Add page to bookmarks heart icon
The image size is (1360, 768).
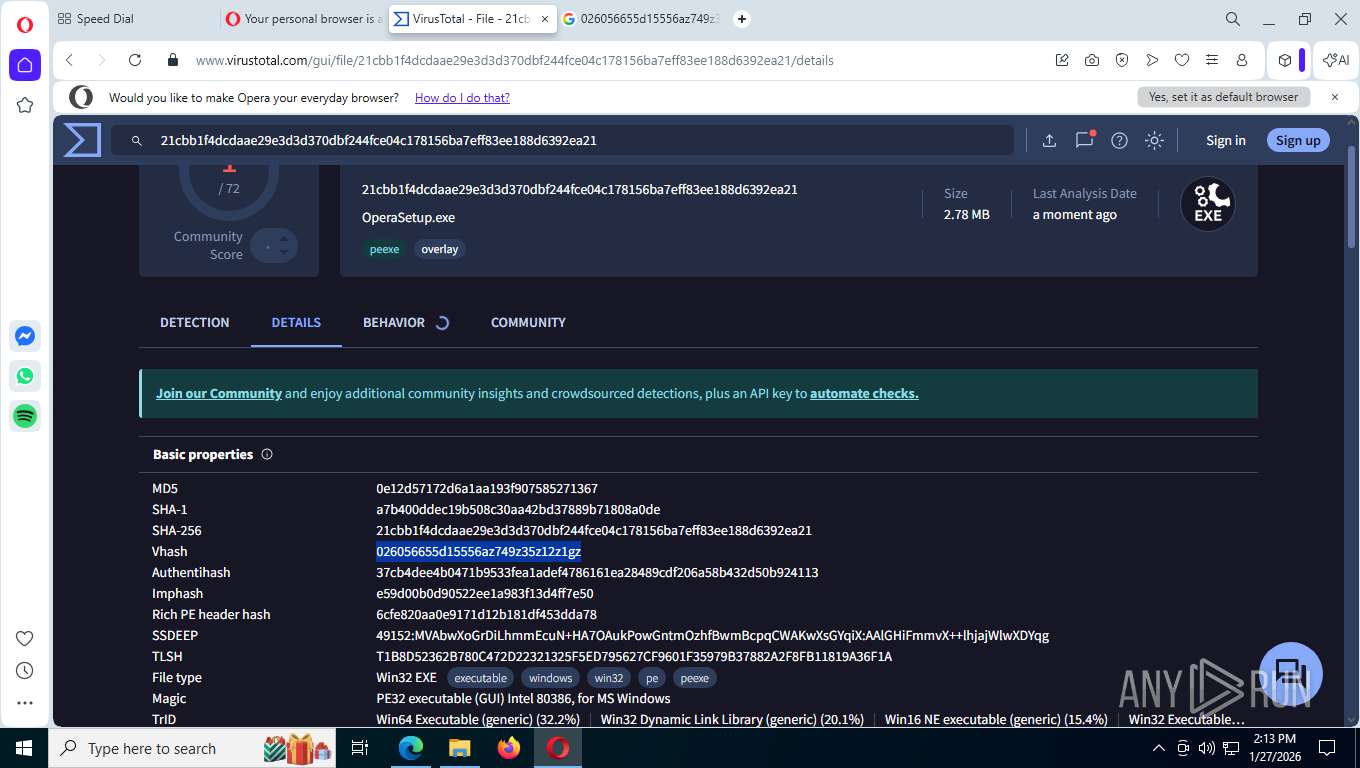click(x=1182, y=60)
